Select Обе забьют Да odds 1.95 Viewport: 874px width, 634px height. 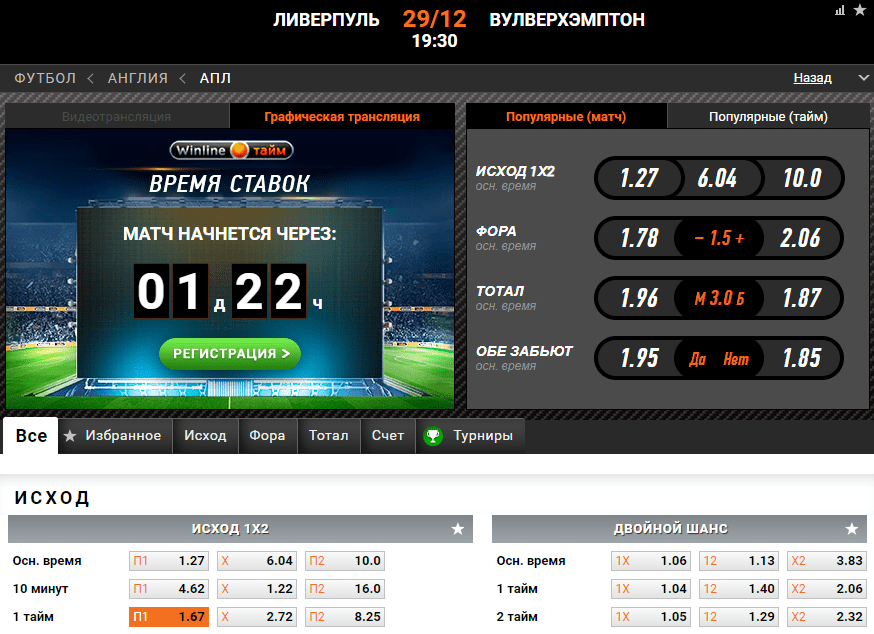(639, 358)
